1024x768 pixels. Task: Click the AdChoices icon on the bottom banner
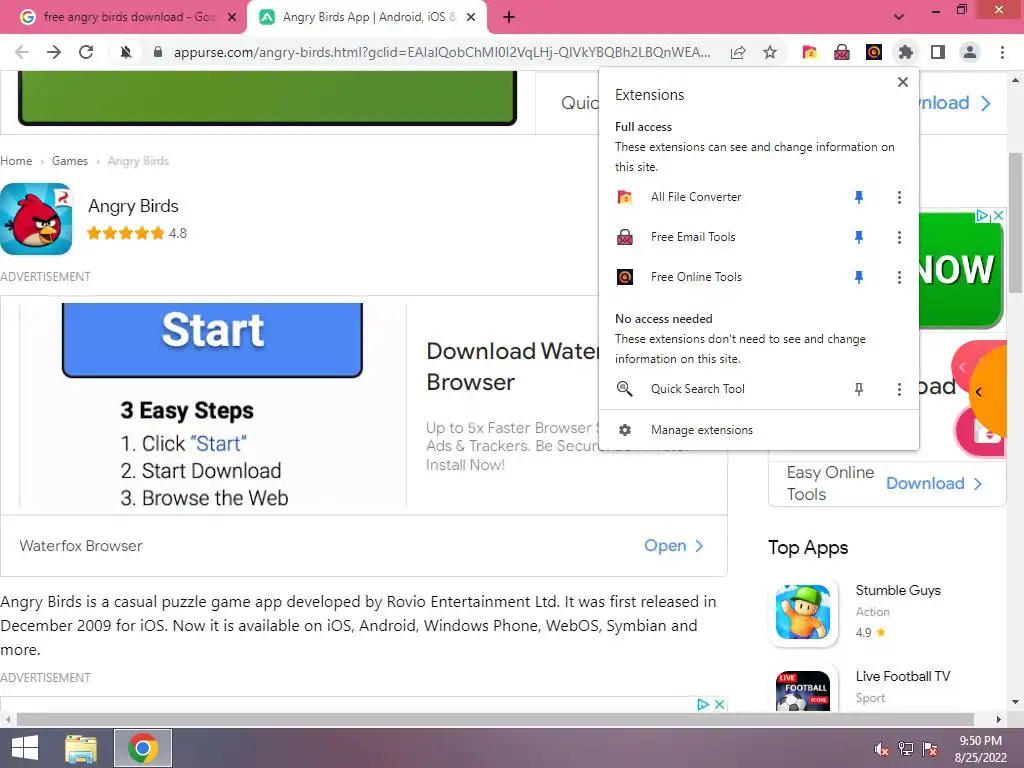pyautogui.click(x=703, y=704)
